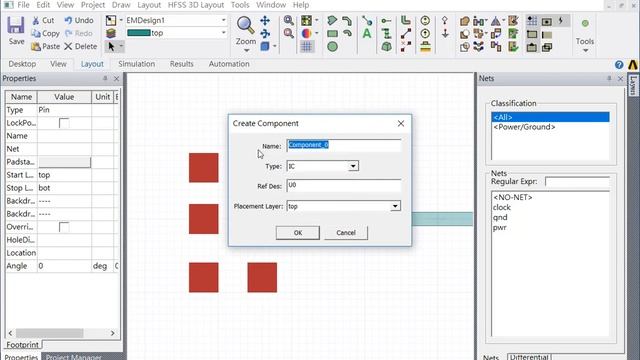The height and width of the screenshot is (360, 640).
Task: Select <Power/Ground> classification
Action: point(524,127)
